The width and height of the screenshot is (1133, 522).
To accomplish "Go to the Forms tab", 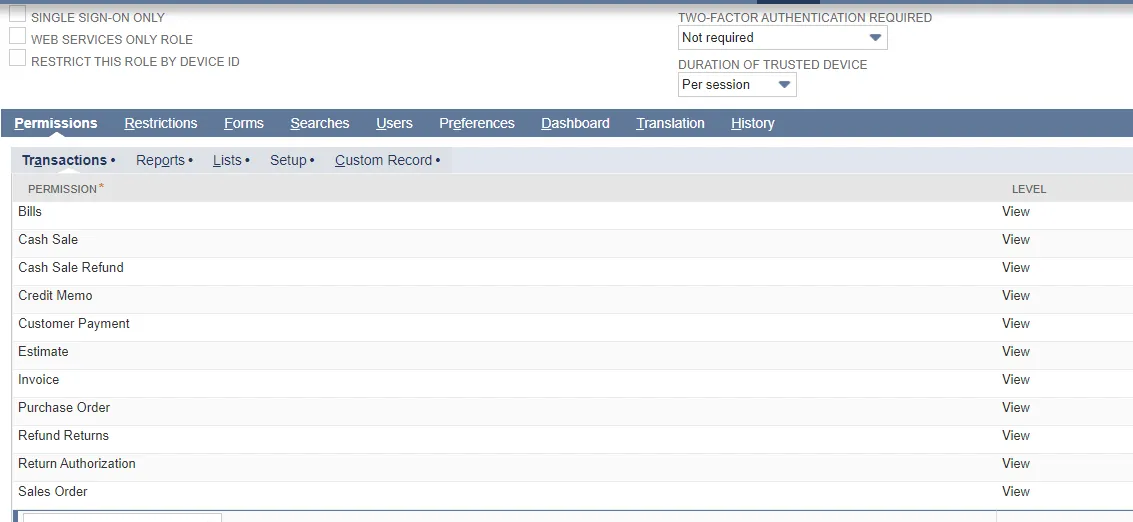I will click(244, 124).
